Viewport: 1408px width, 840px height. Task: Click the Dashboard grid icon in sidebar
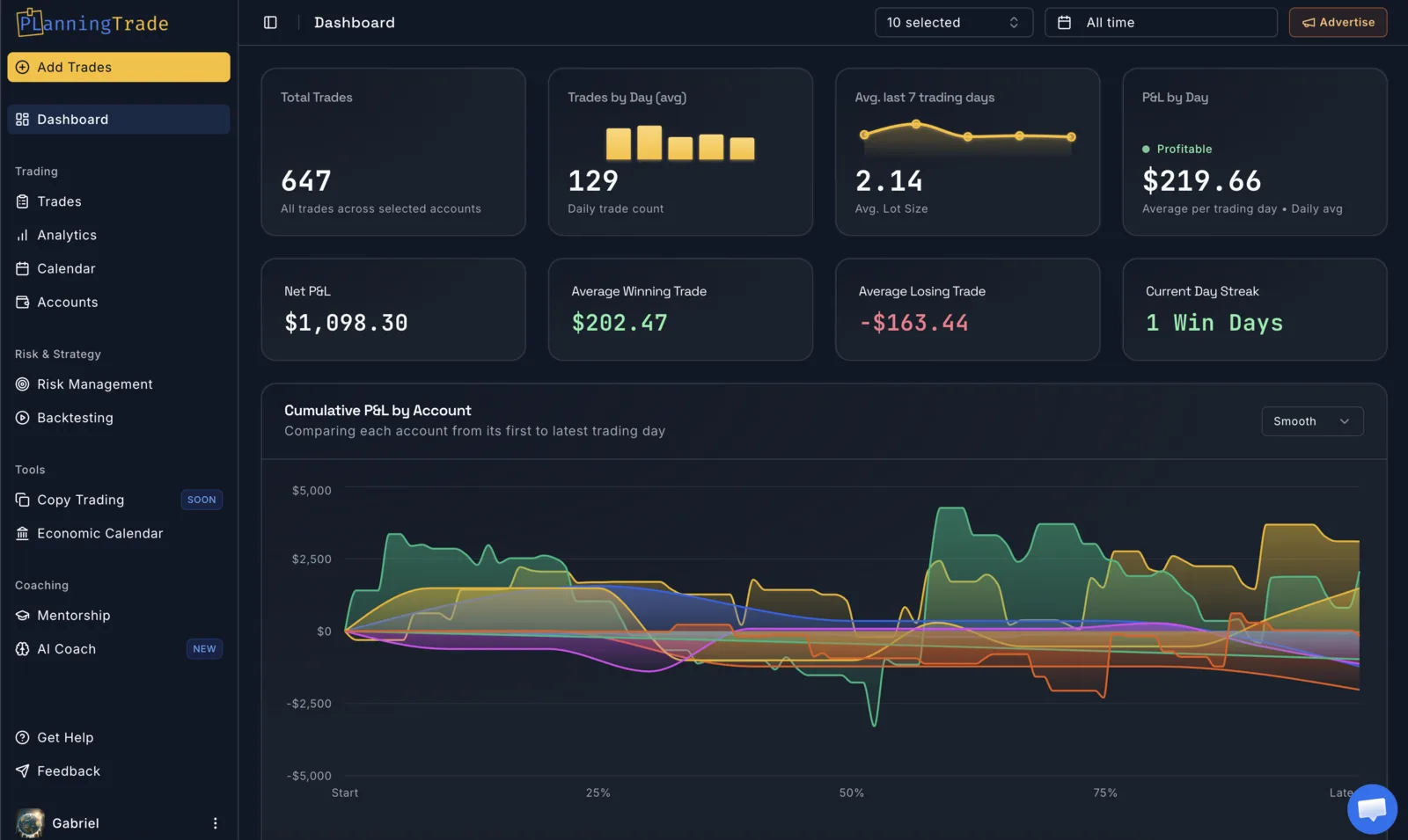click(23, 120)
